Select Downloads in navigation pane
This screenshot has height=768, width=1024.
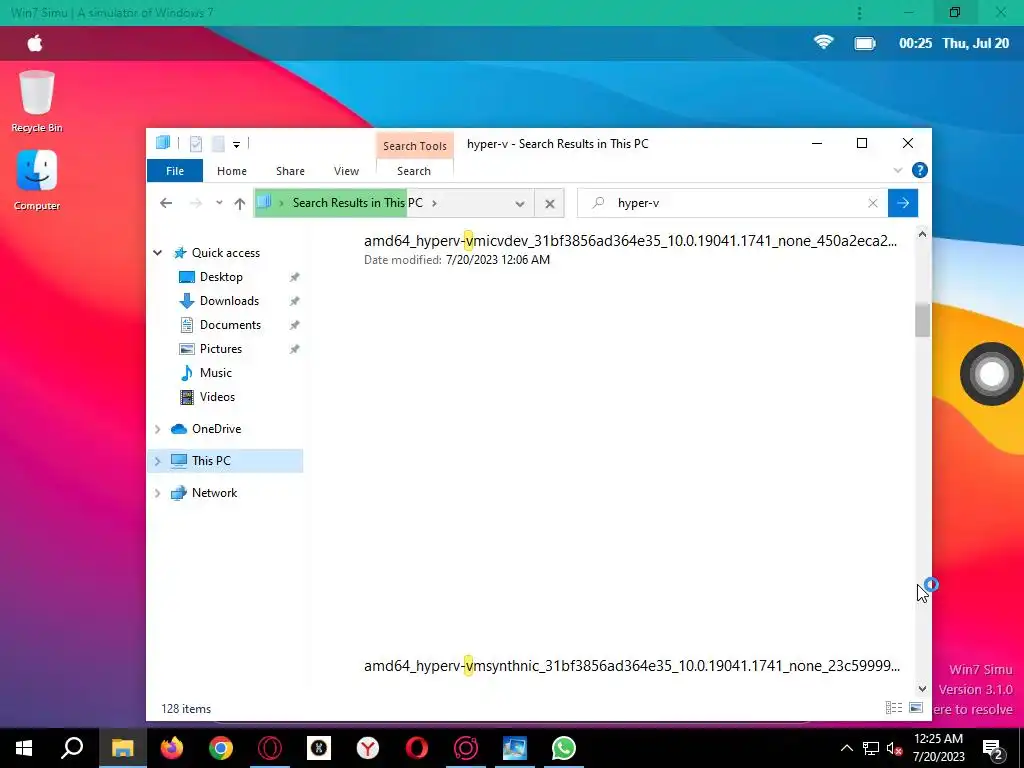[x=229, y=301]
